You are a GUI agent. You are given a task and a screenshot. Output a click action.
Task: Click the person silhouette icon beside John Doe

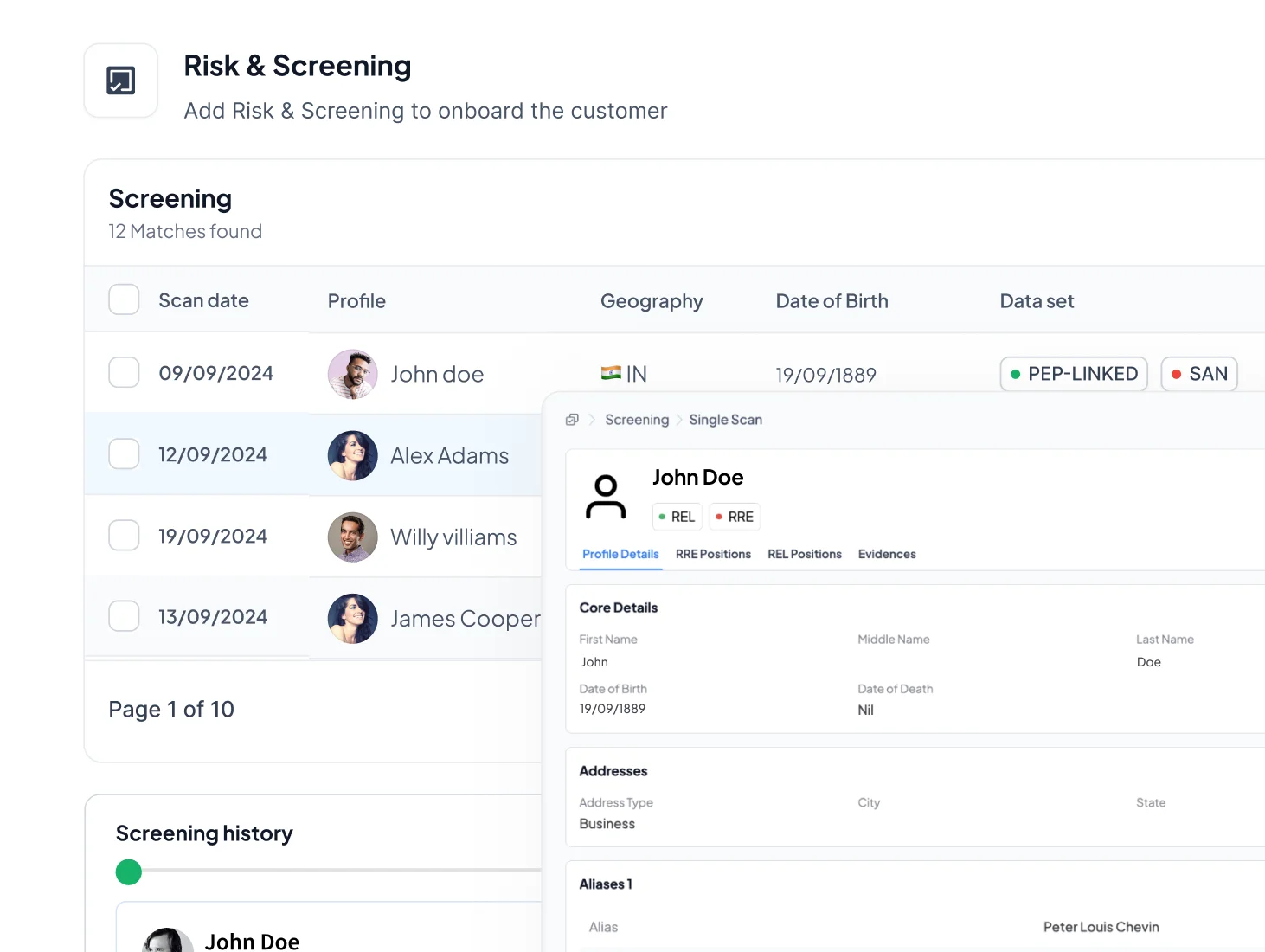(x=606, y=495)
